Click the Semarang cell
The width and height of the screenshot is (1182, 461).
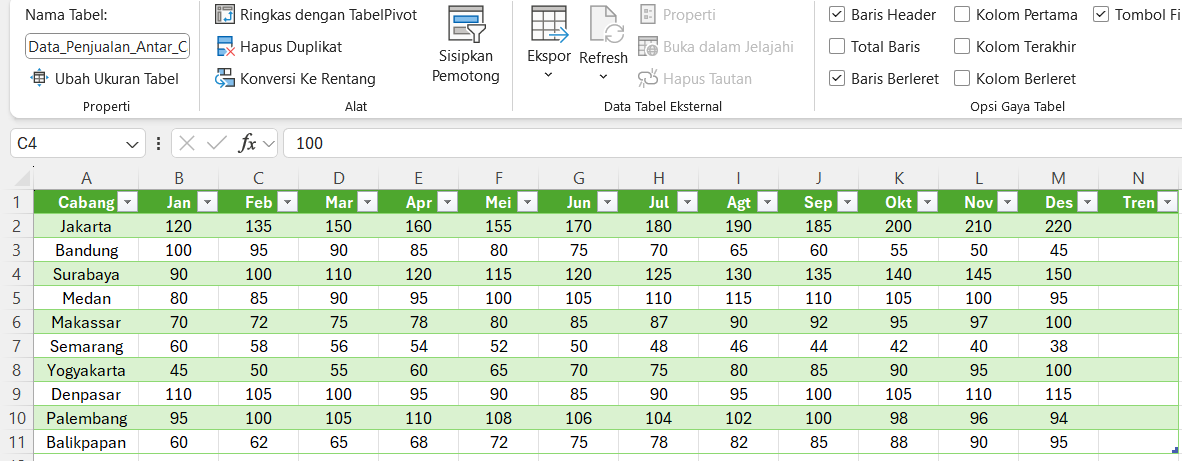(x=87, y=347)
